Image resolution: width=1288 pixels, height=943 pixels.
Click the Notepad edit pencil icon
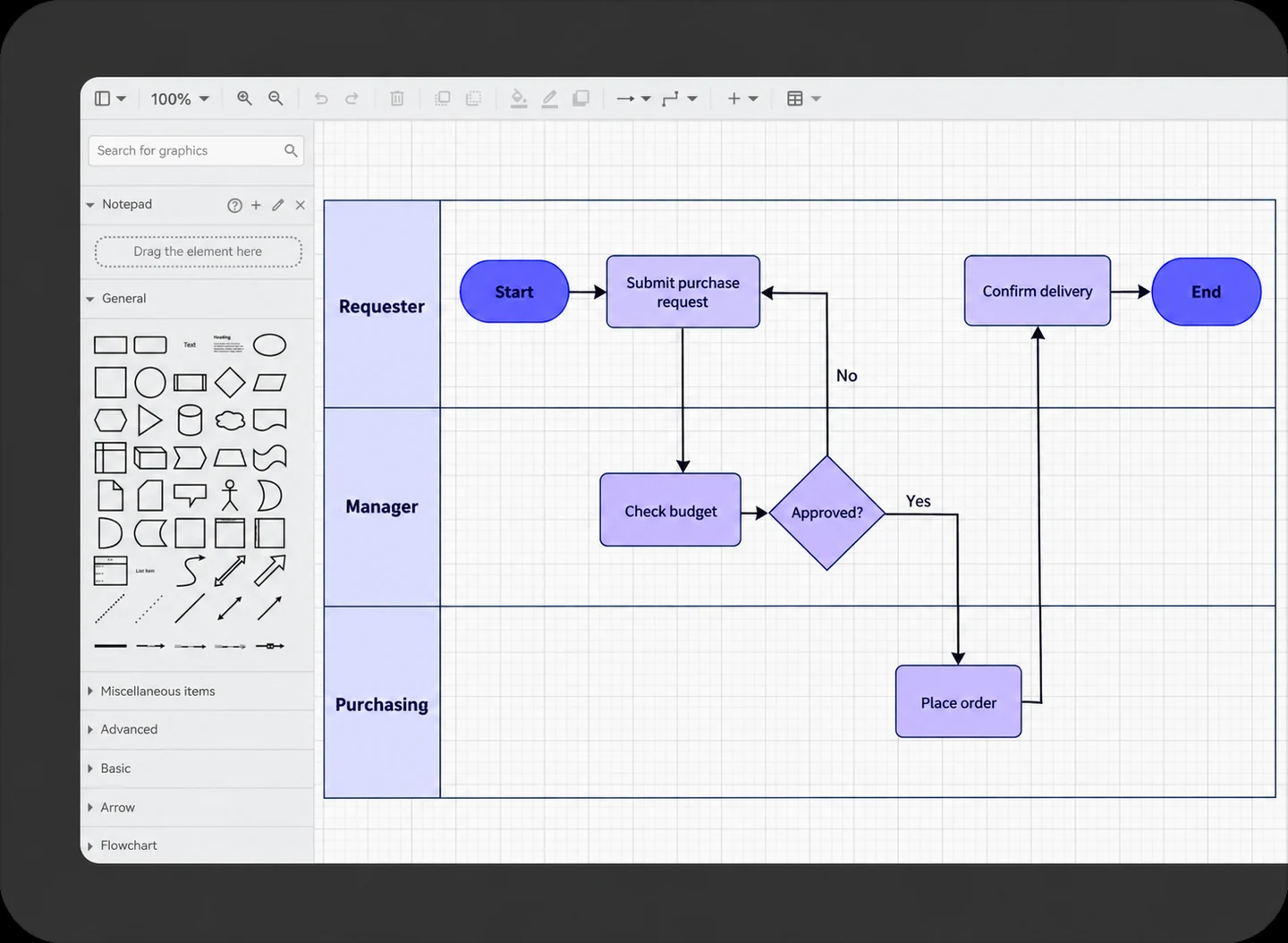[x=278, y=205]
